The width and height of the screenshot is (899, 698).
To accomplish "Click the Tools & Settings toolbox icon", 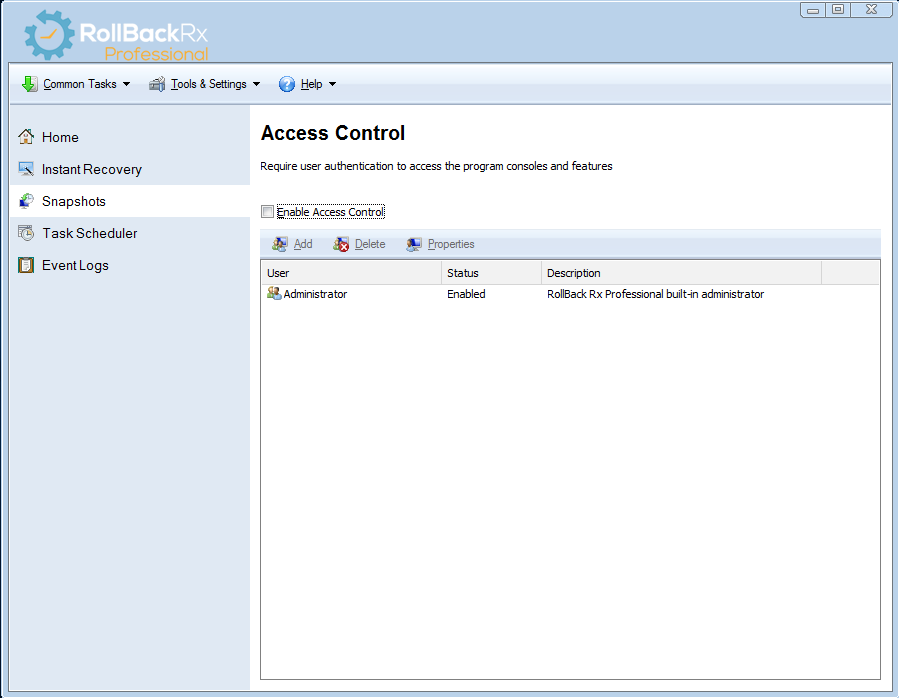I will point(157,84).
